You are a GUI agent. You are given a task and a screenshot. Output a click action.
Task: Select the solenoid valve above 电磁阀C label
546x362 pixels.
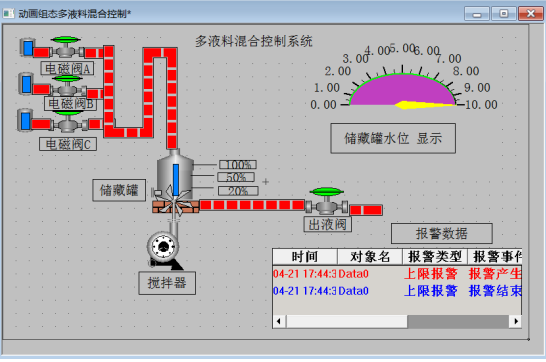[x=68, y=122]
